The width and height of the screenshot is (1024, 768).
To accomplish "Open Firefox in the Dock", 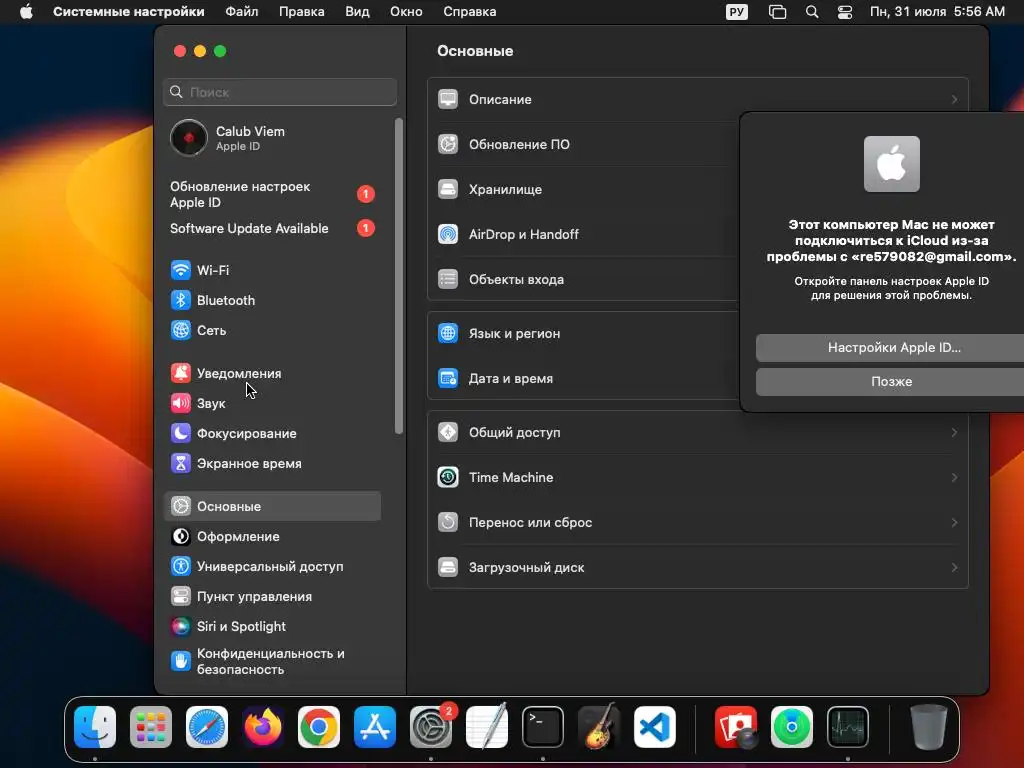I will pyautogui.click(x=263, y=727).
